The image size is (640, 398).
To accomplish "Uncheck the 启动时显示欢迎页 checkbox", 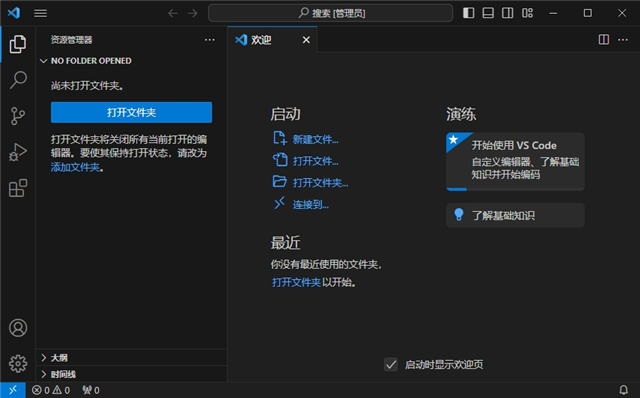I will click(x=391, y=364).
